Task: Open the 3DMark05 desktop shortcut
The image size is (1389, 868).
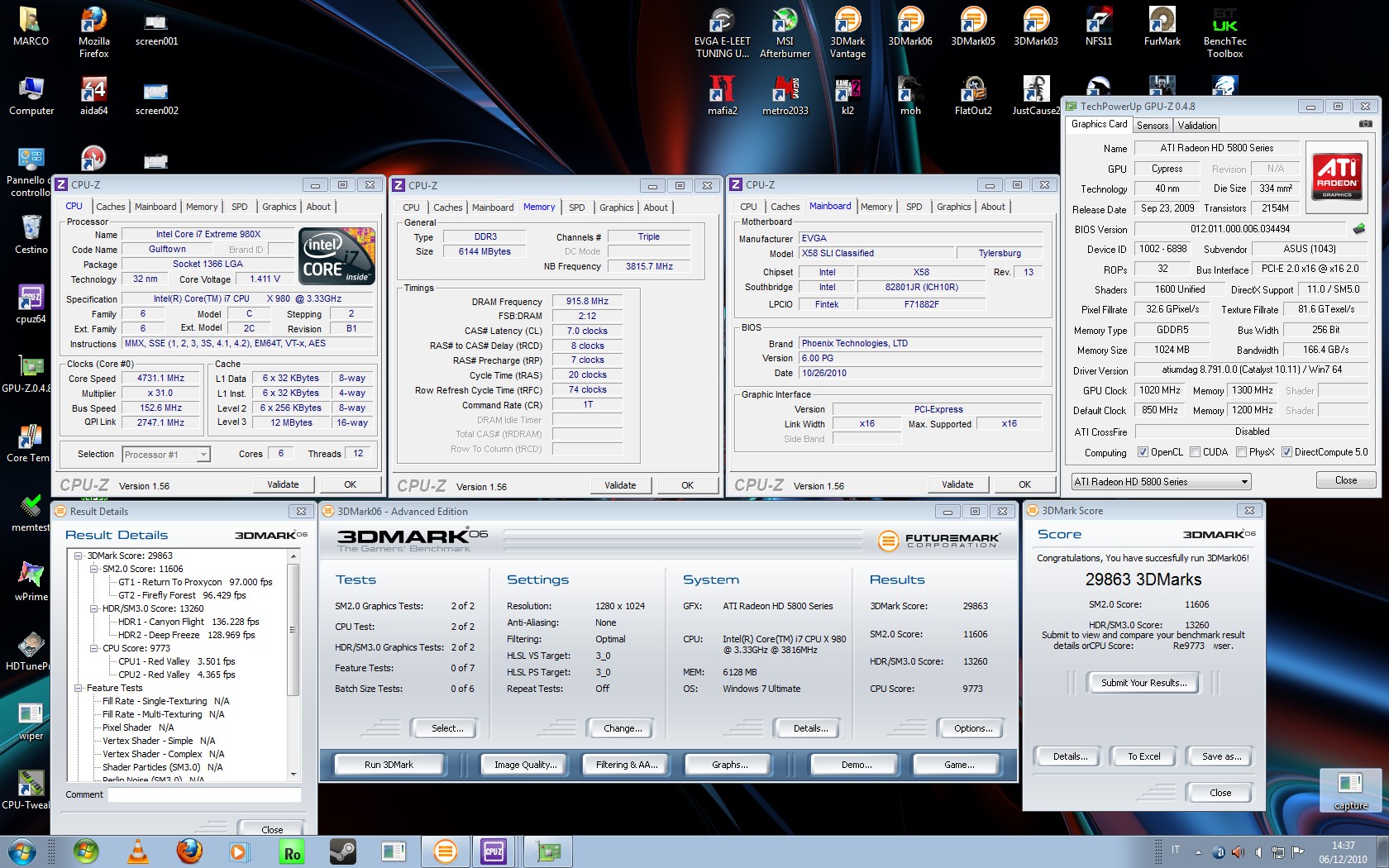Action: click(x=973, y=27)
